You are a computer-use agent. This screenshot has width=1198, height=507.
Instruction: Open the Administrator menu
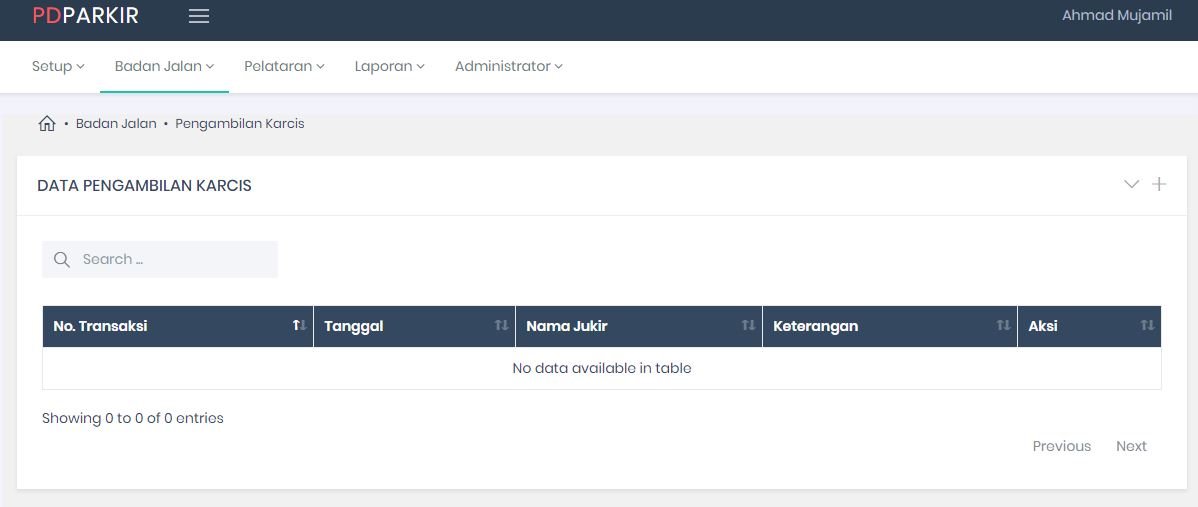(508, 66)
